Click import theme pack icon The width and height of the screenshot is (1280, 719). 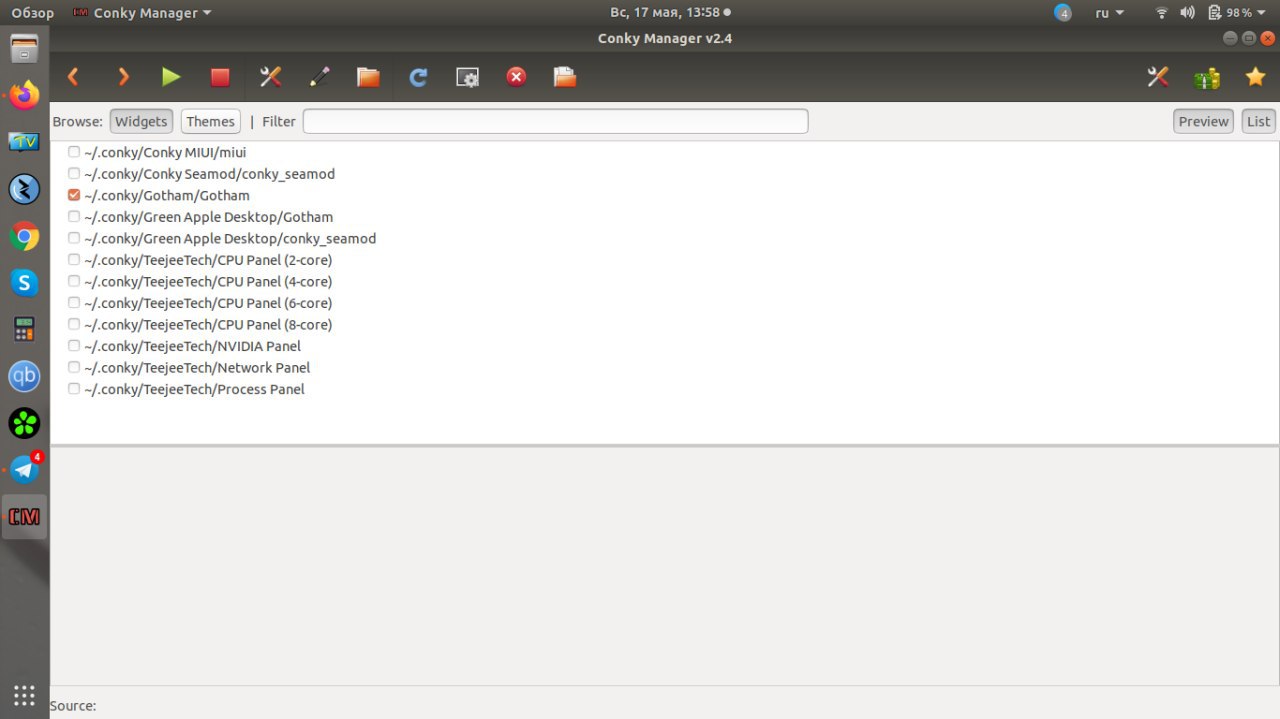[565, 77]
